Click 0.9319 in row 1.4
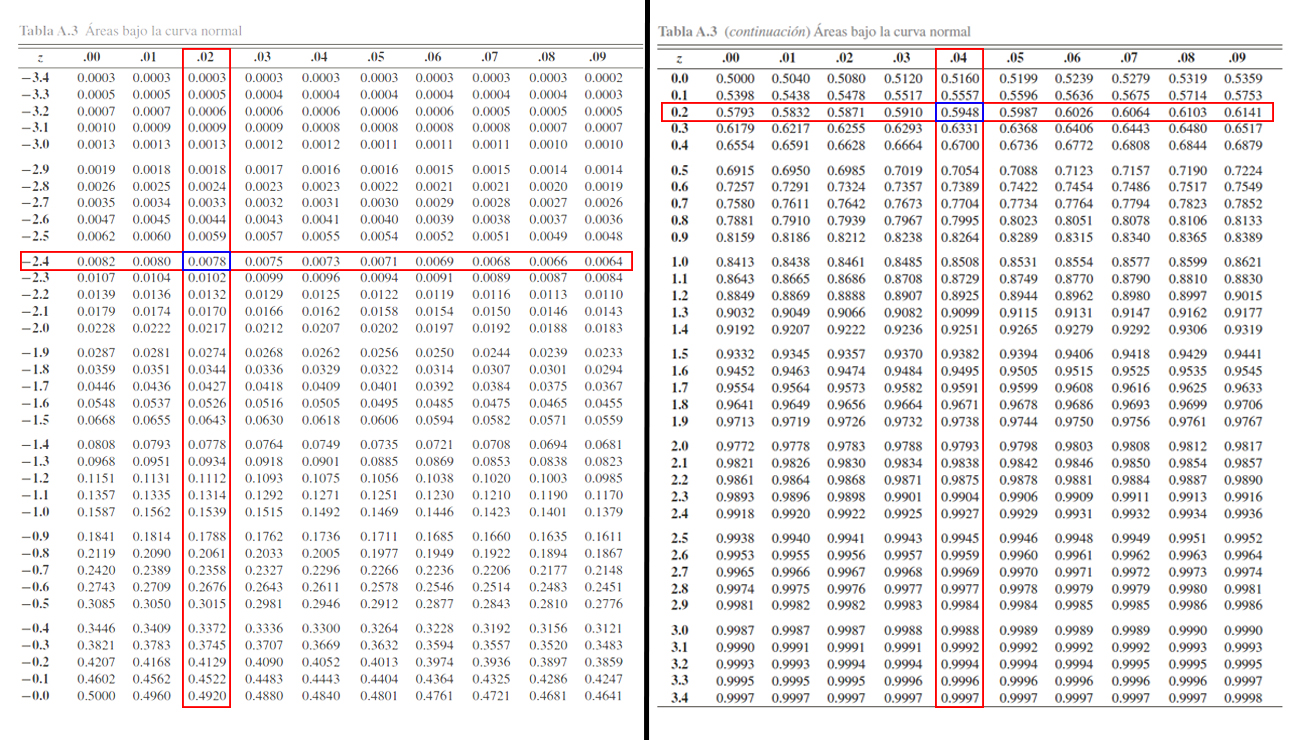Image resolution: width=1304 pixels, height=740 pixels. pos(1243,329)
